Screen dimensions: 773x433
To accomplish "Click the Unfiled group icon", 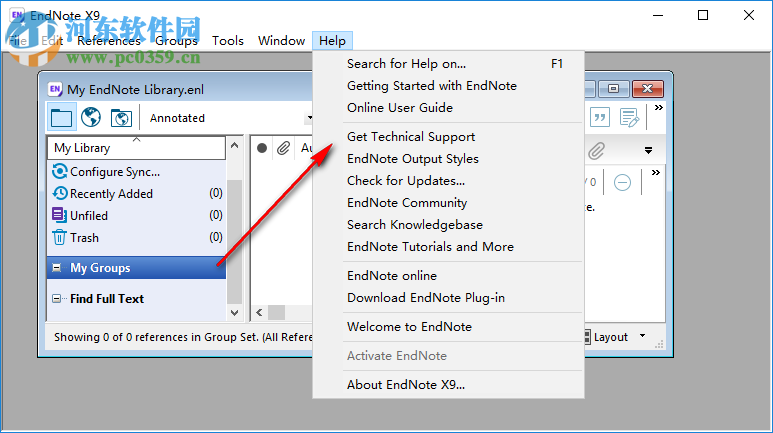I will [59, 215].
